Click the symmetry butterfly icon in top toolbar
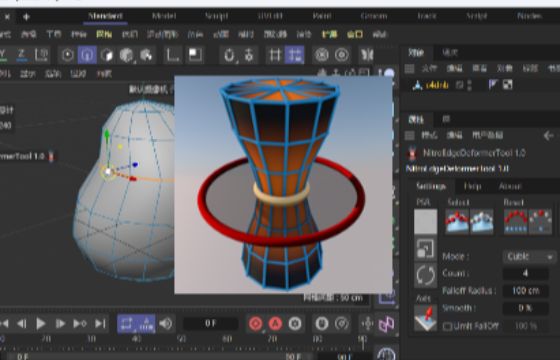The width and height of the screenshot is (560, 360). (x=366, y=55)
